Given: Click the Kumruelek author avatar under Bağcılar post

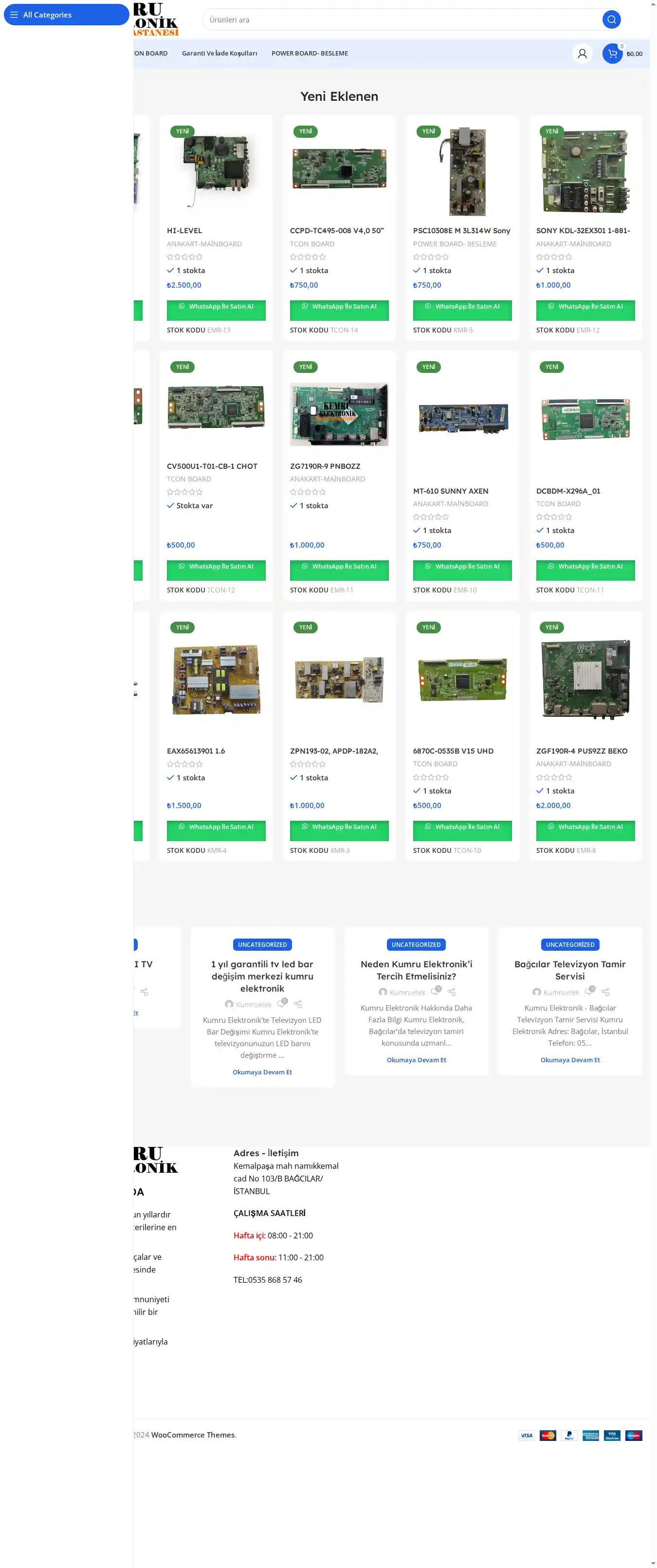Looking at the screenshot, I should pyautogui.click(x=536, y=992).
